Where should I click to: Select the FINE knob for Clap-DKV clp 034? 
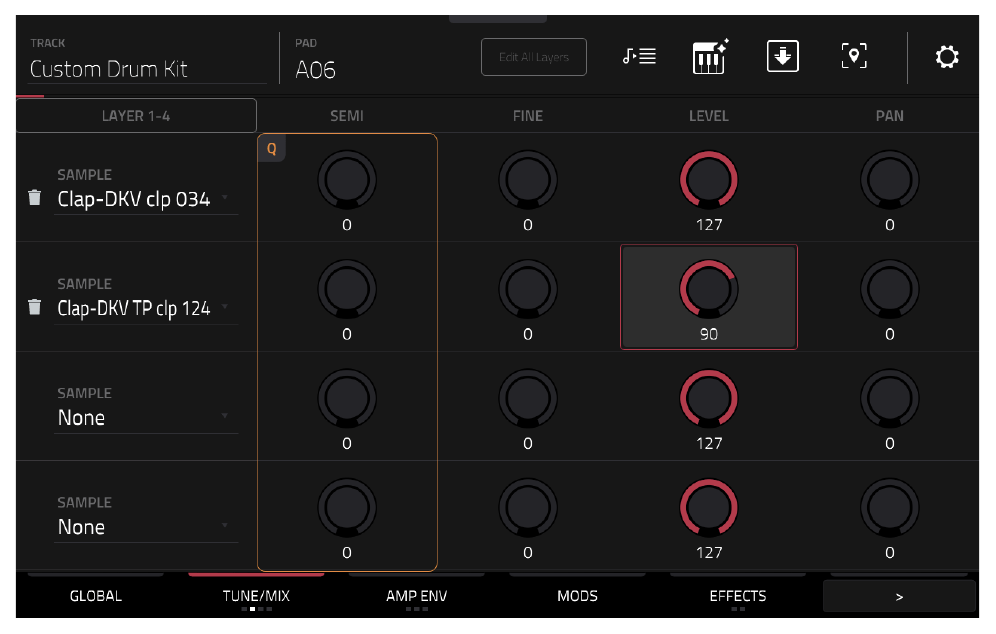528,180
